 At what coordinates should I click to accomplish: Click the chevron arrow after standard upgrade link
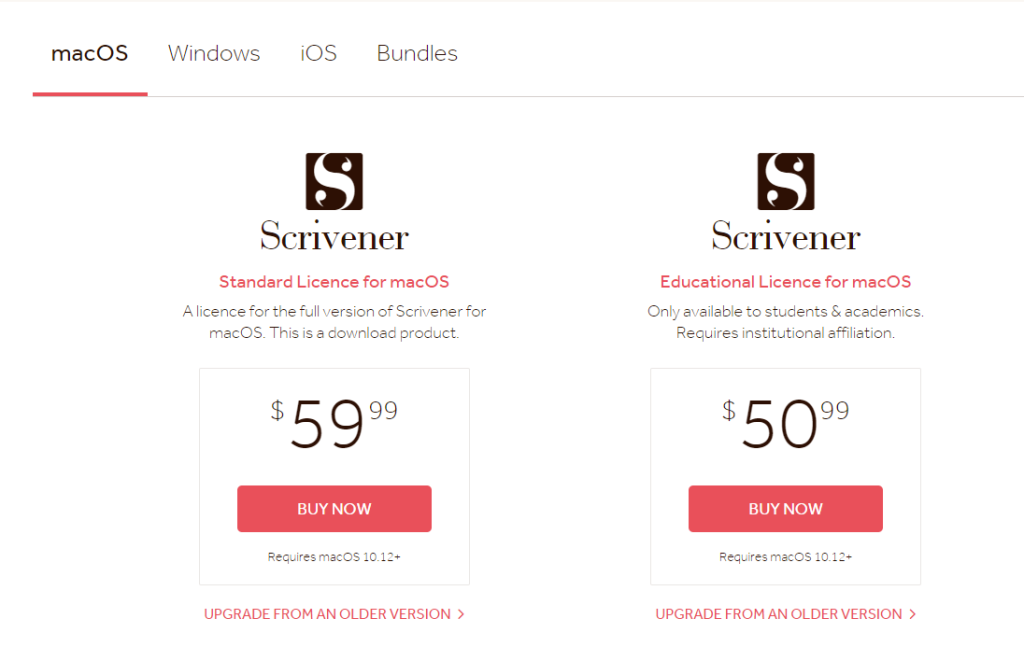[461, 614]
